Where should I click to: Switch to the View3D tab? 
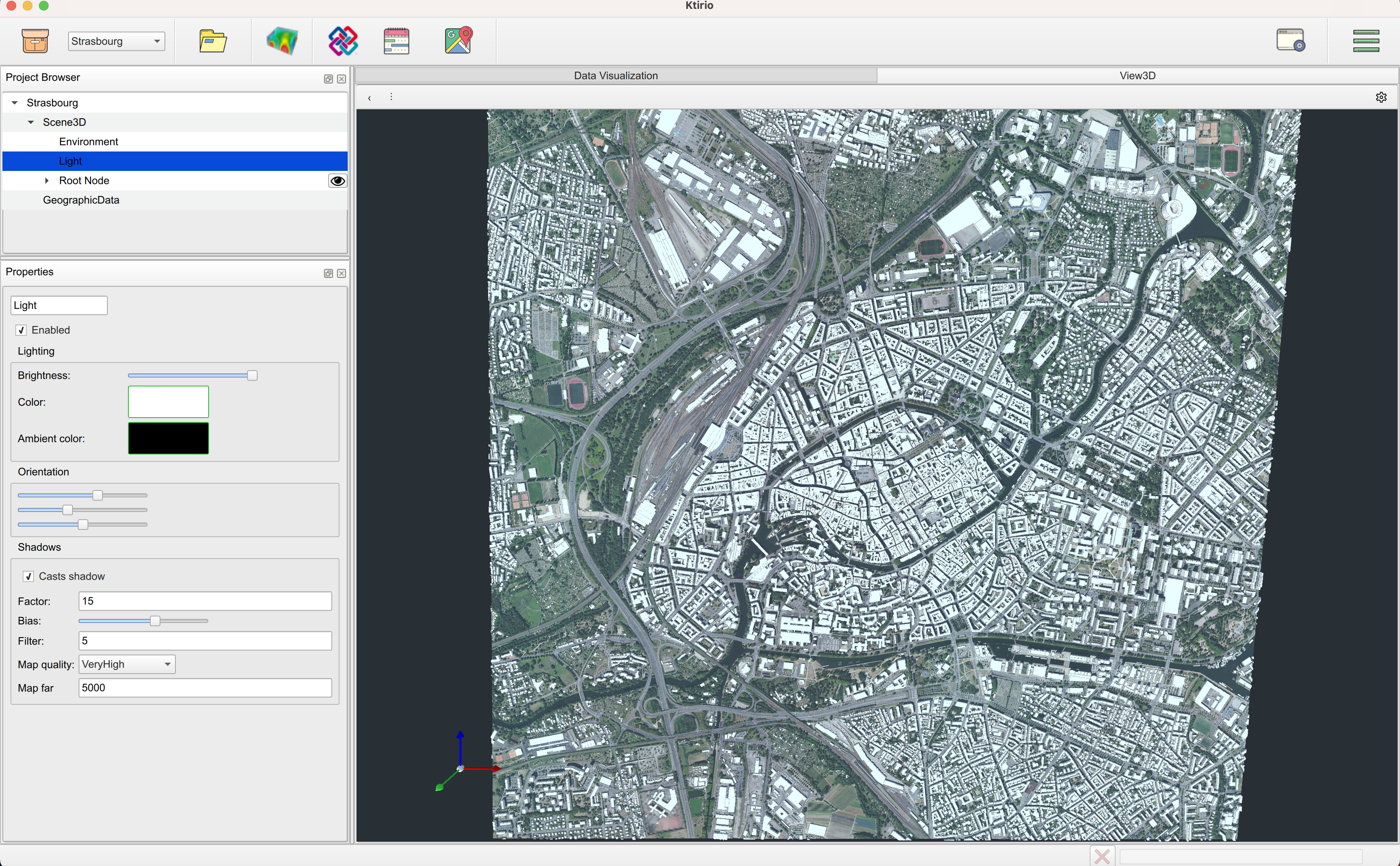1137,76
